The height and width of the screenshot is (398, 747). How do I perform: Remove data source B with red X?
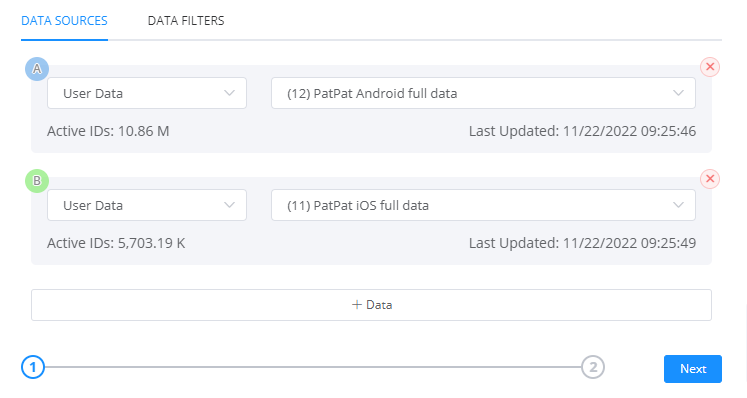710,179
